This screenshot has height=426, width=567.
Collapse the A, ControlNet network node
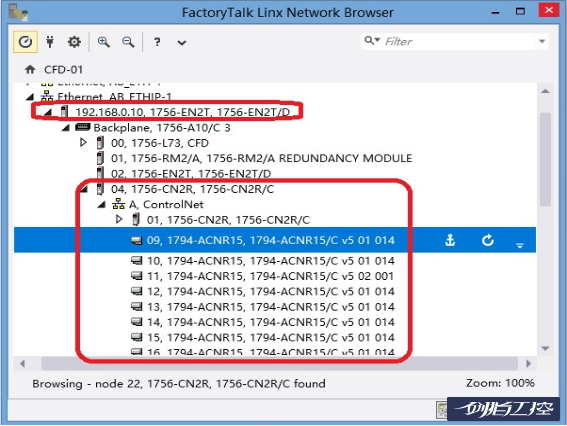(x=101, y=205)
